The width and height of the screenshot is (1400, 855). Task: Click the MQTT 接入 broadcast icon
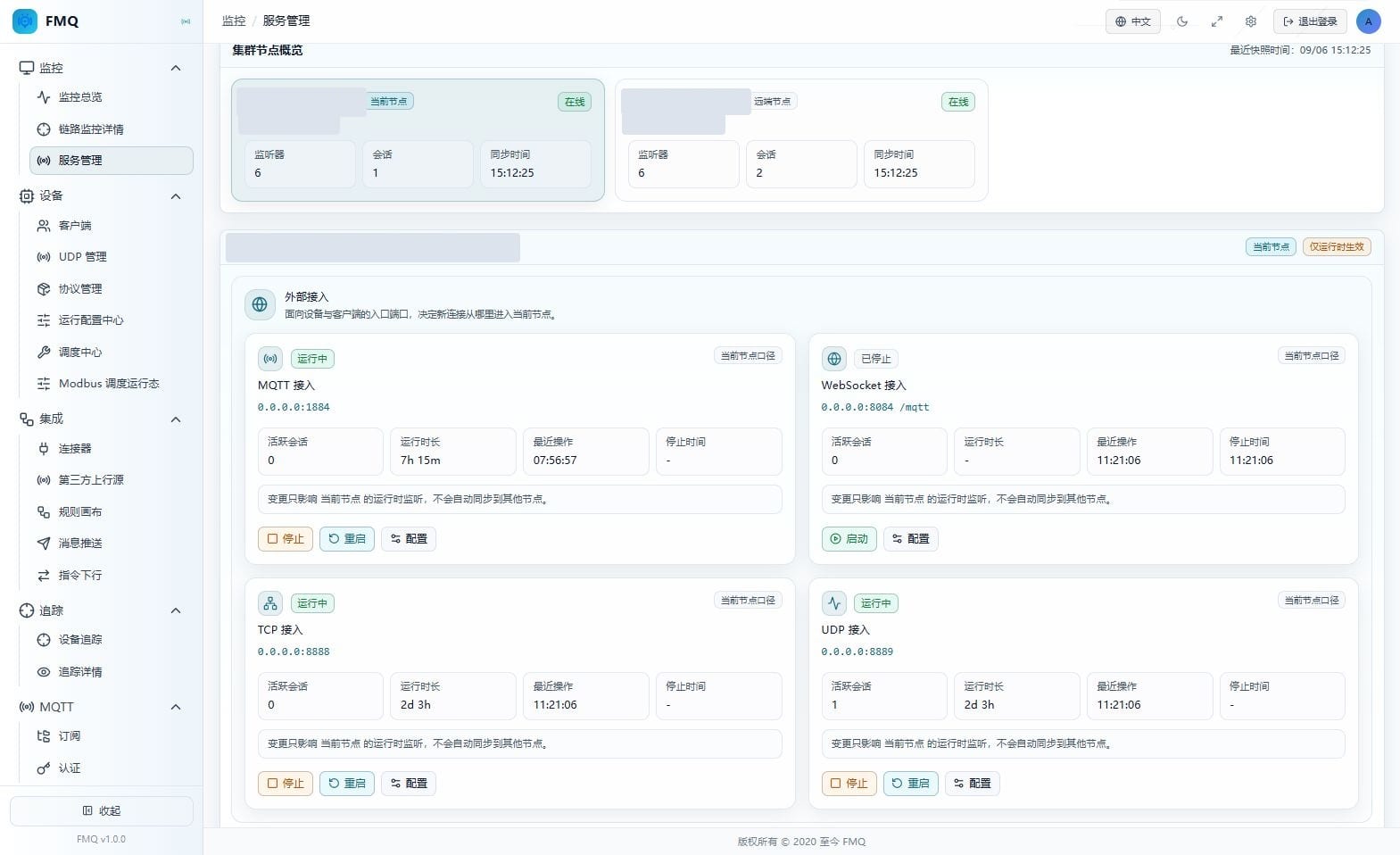pos(270,359)
